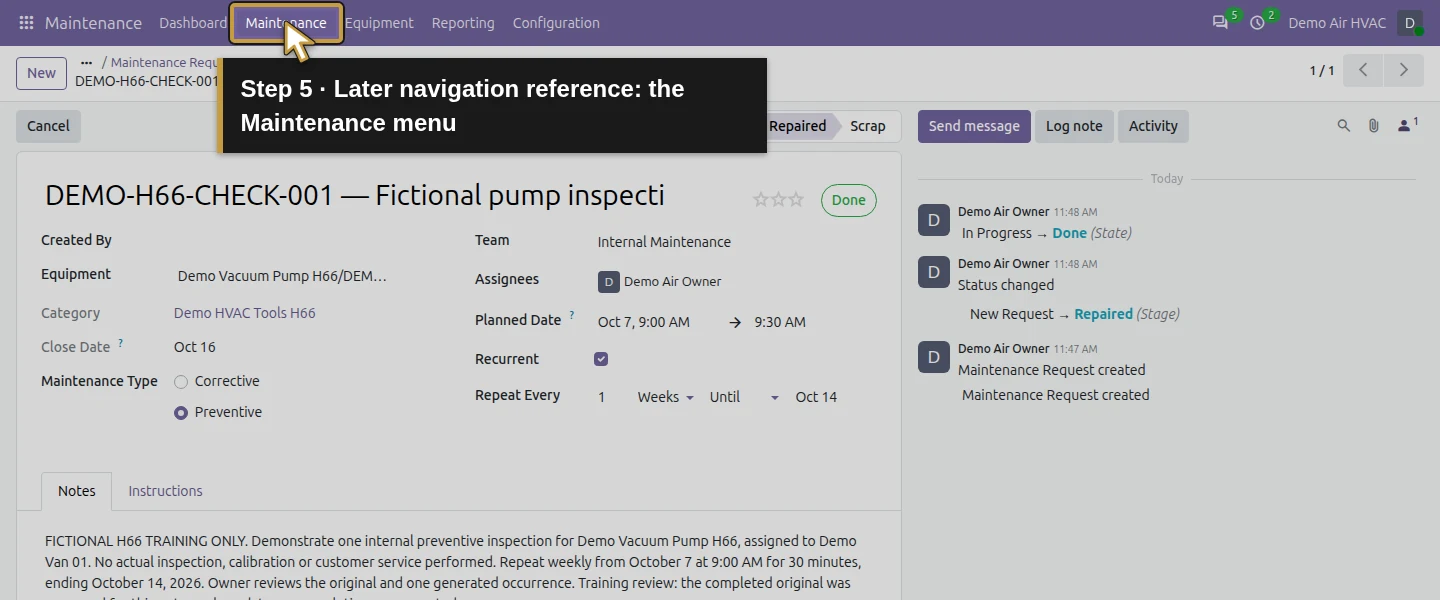Click Log note button
The image size is (1440, 600).
[1074, 126]
